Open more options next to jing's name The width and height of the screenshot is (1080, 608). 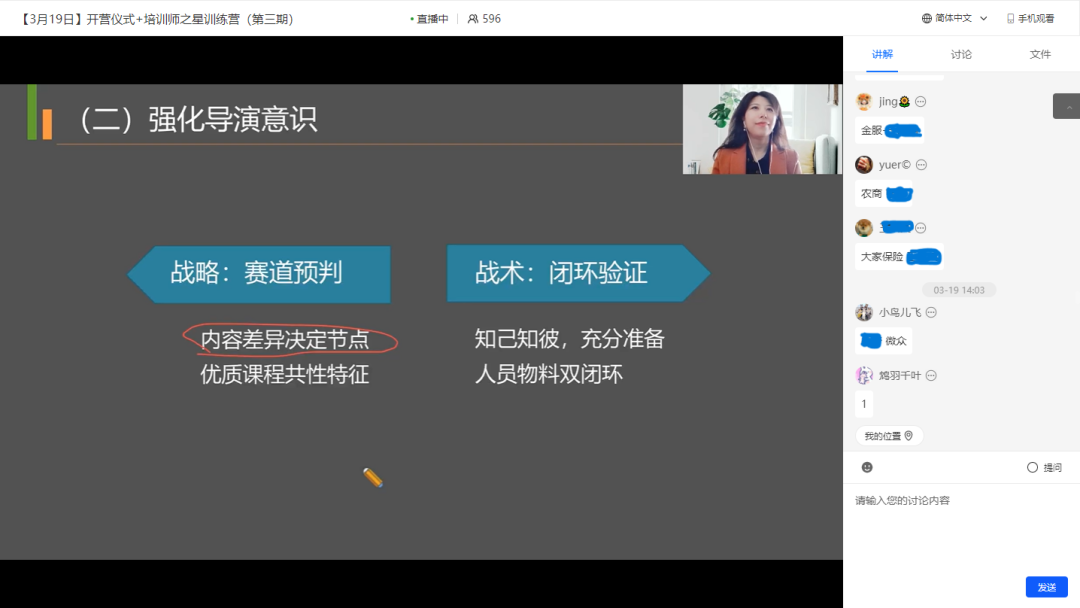click(921, 102)
